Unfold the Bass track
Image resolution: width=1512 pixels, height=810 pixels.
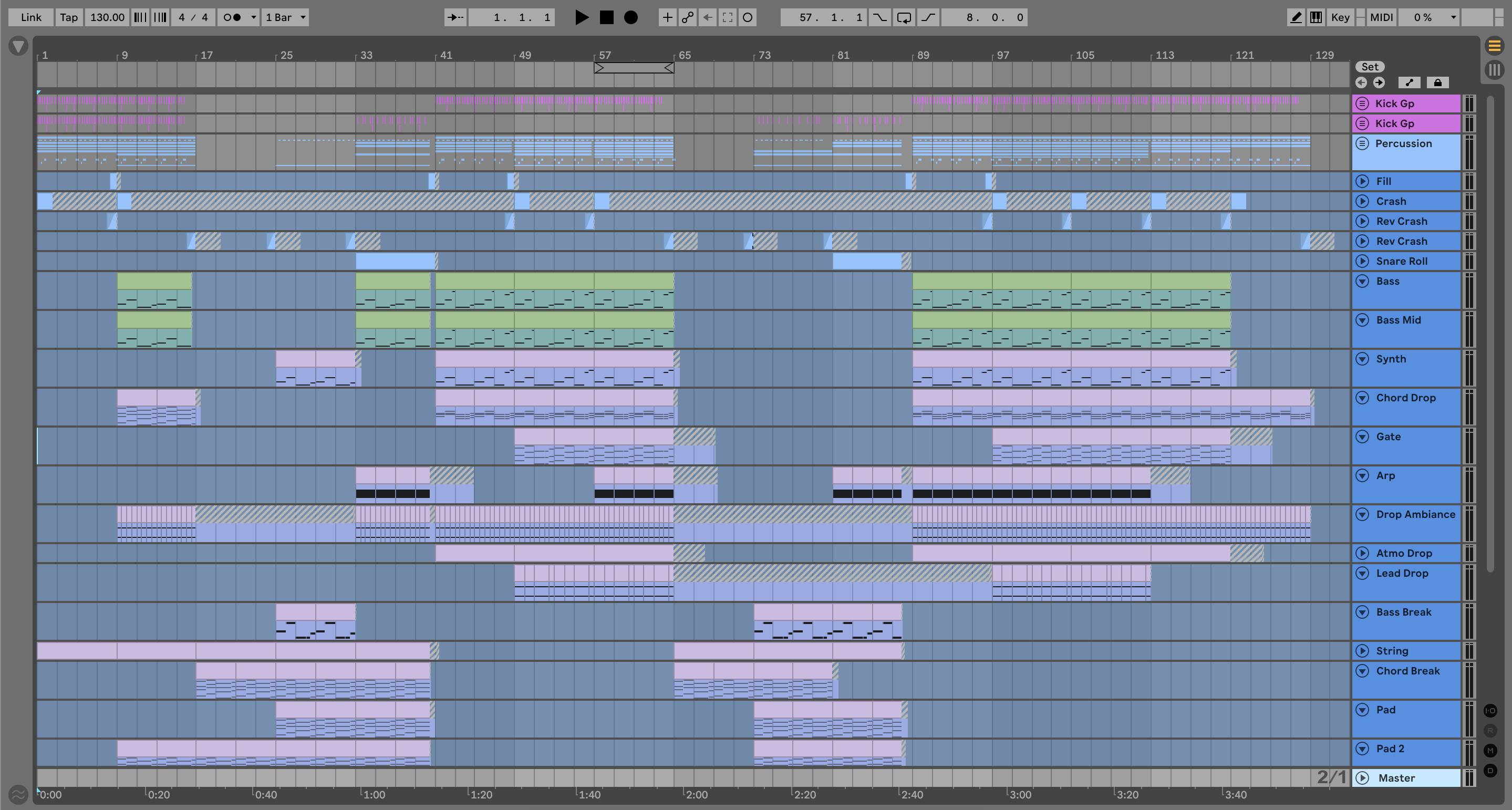pos(1362,281)
